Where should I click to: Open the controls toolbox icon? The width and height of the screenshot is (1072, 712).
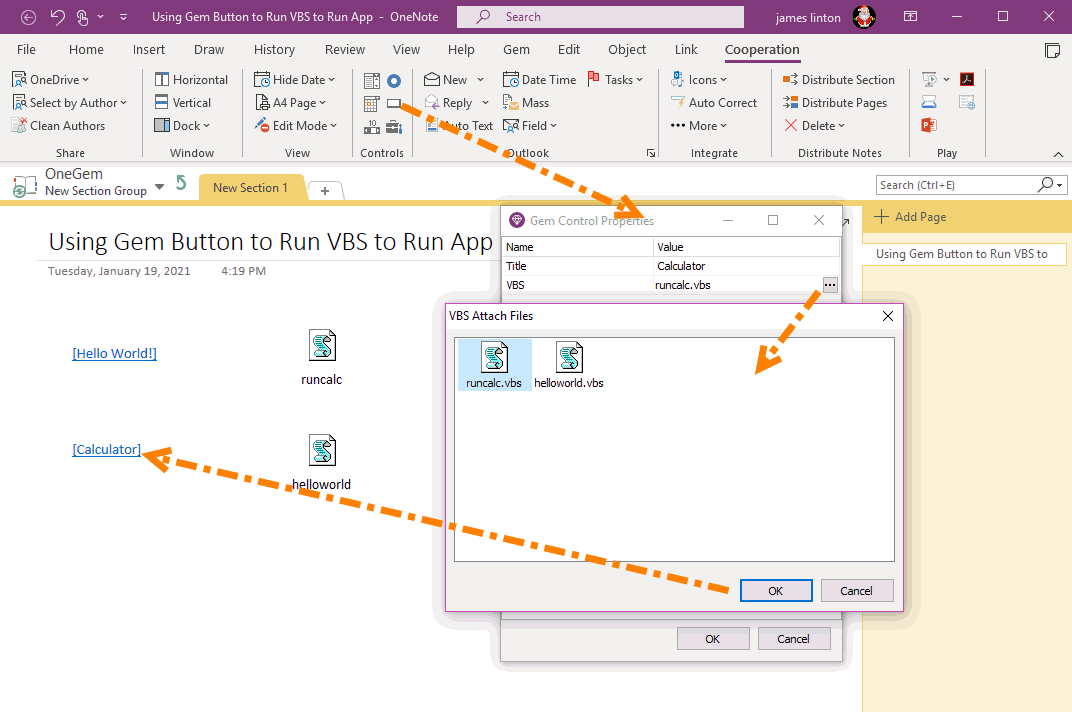[394, 126]
